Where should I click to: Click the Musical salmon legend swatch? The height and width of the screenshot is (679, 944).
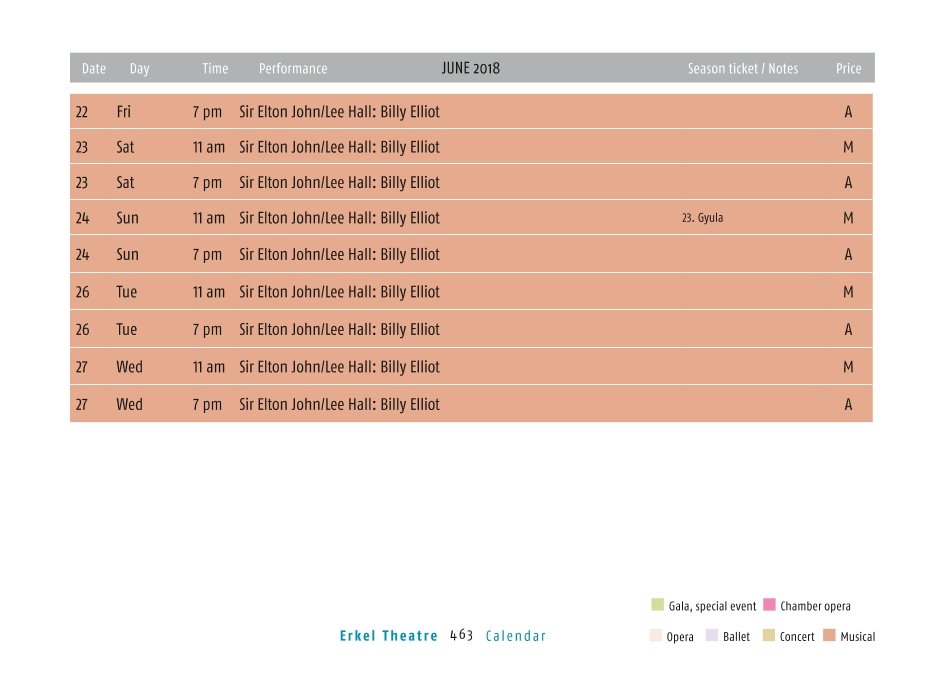829,635
